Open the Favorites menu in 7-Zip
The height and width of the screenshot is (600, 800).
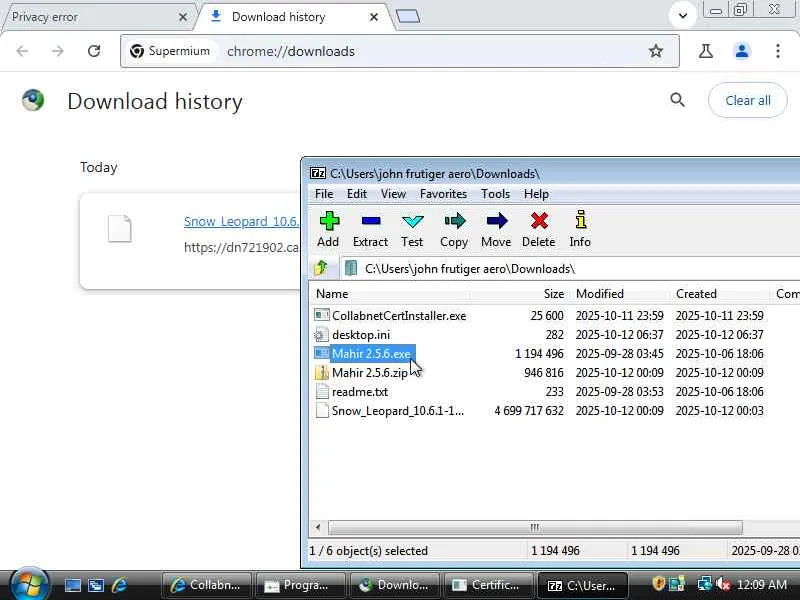[443, 194]
